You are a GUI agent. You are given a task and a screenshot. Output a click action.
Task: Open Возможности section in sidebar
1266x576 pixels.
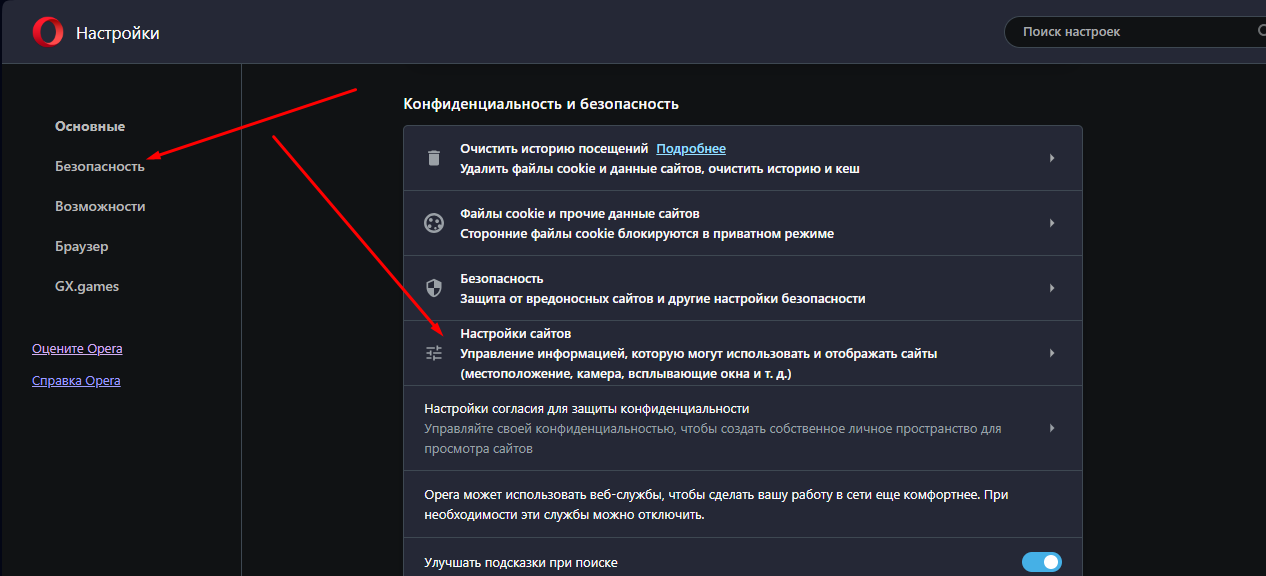coord(100,206)
